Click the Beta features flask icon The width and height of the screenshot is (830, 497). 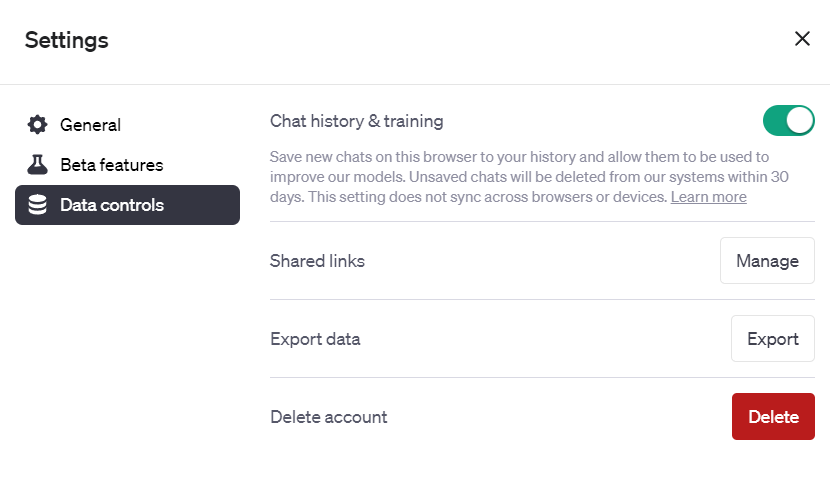tap(37, 165)
